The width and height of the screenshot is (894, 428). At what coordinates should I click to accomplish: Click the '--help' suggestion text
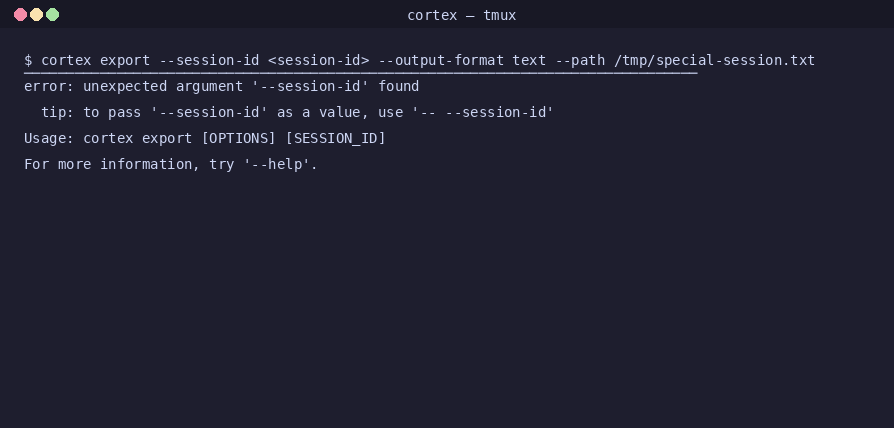tap(277, 165)
